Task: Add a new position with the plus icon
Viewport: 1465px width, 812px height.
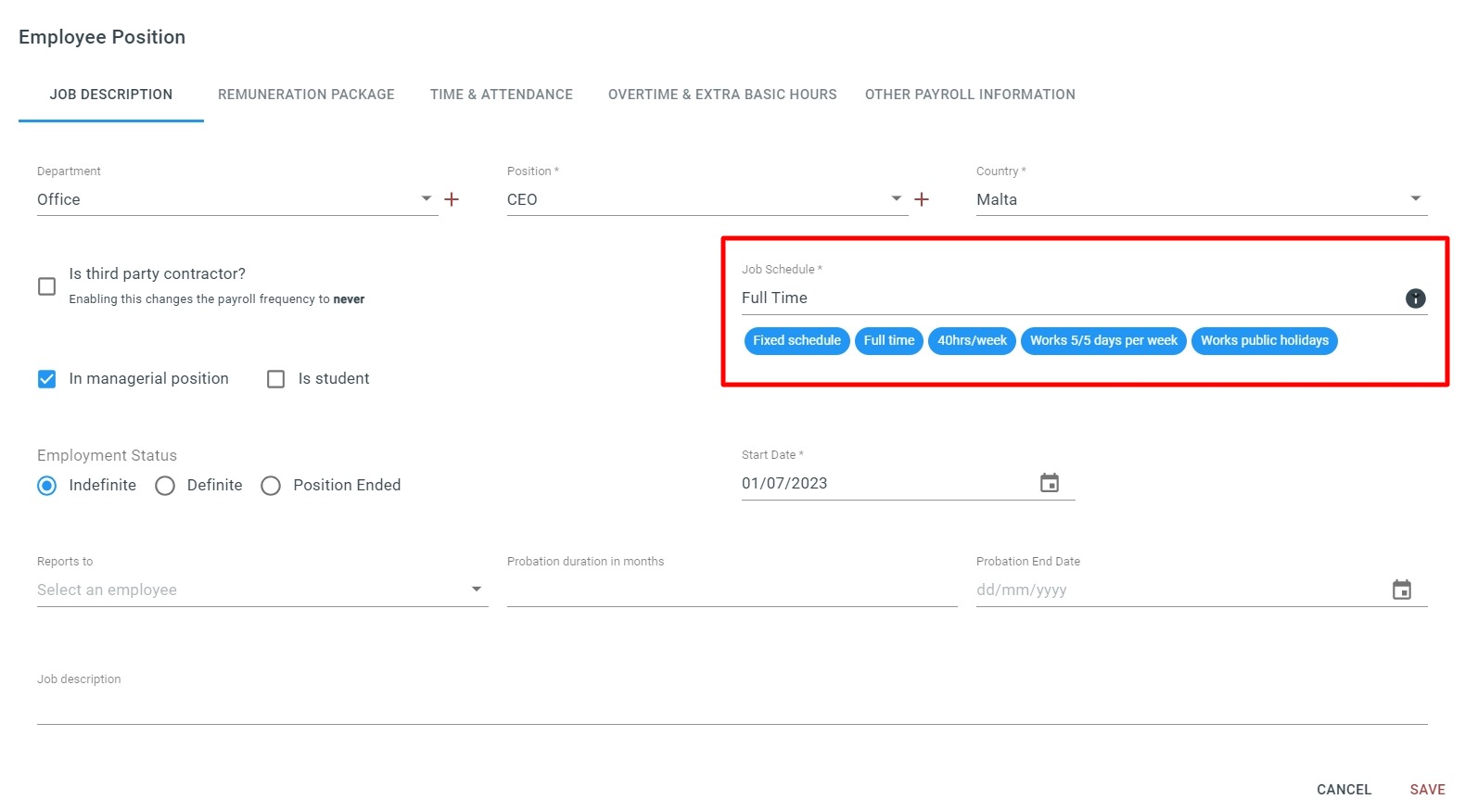Action: (x=922, y=199)
